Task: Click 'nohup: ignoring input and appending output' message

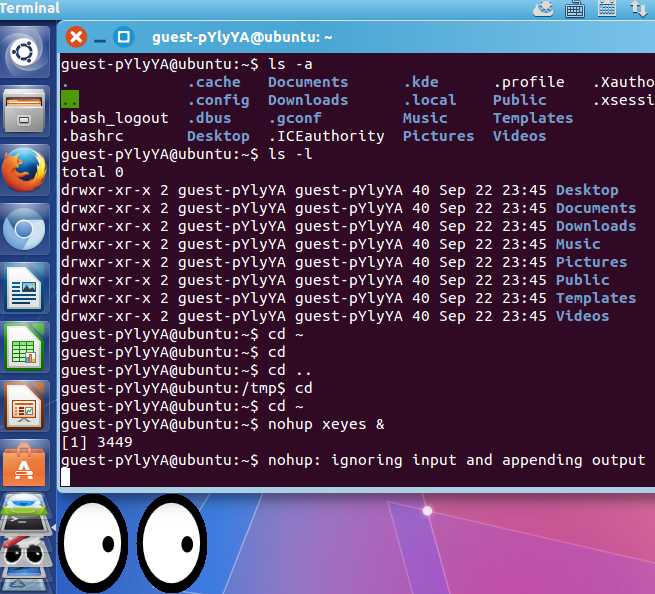Action: pyautogui.click(x=457, y=460)
